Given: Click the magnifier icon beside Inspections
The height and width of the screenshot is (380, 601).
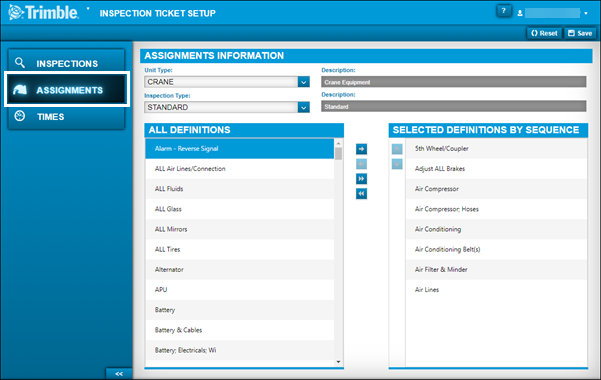Looking at the screenshot, I should 20,63.
